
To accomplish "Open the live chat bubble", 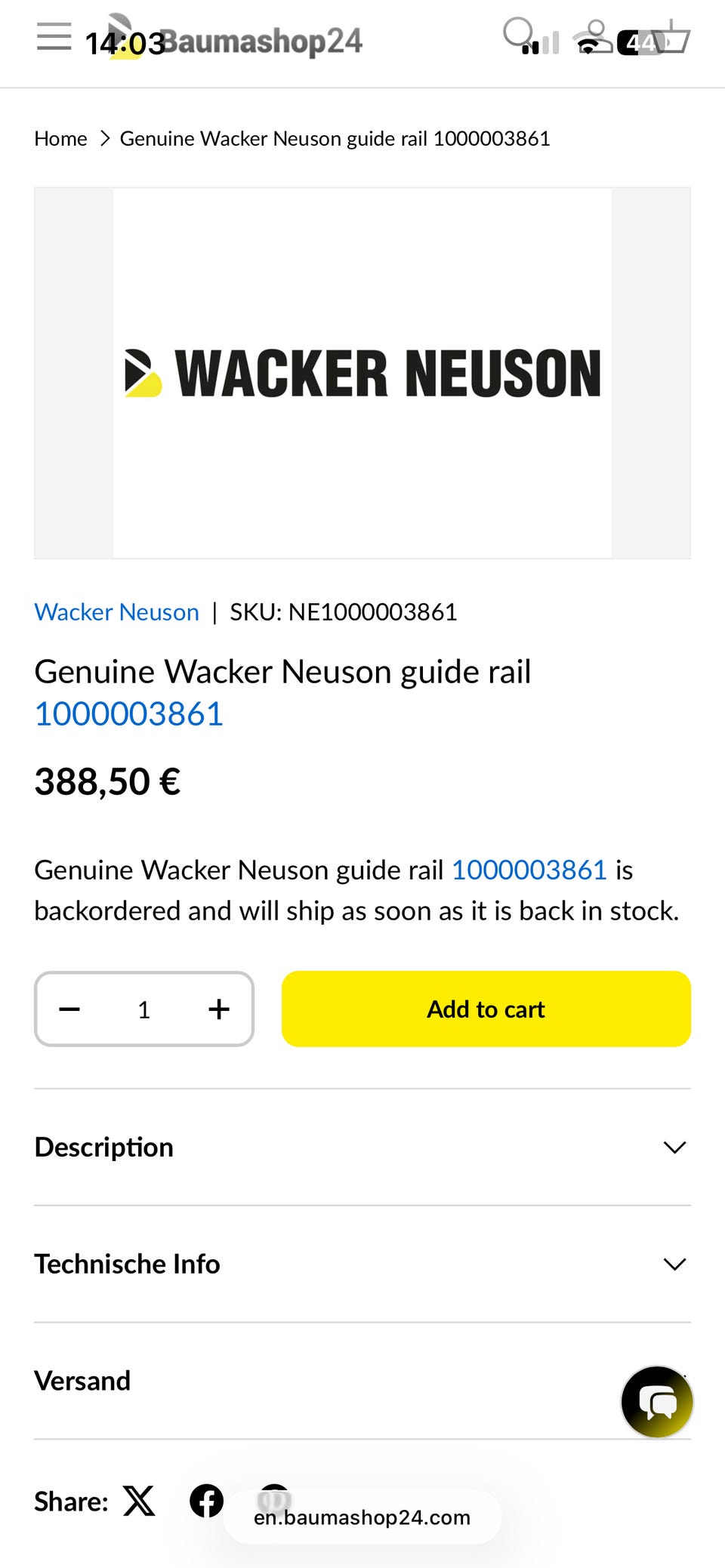I will click(x=657, y=1402).
